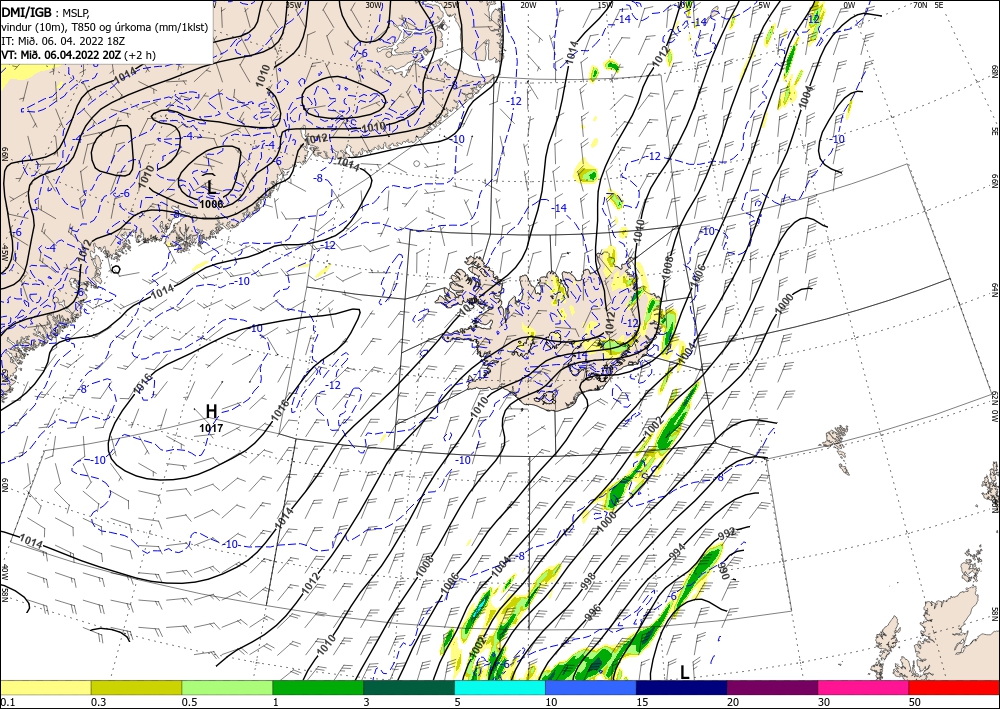Image resolution: width=1000 pixels, height=709 pixels.
Task: Click the '0W' longitude label at the top
Action: [x=849, y=5]
